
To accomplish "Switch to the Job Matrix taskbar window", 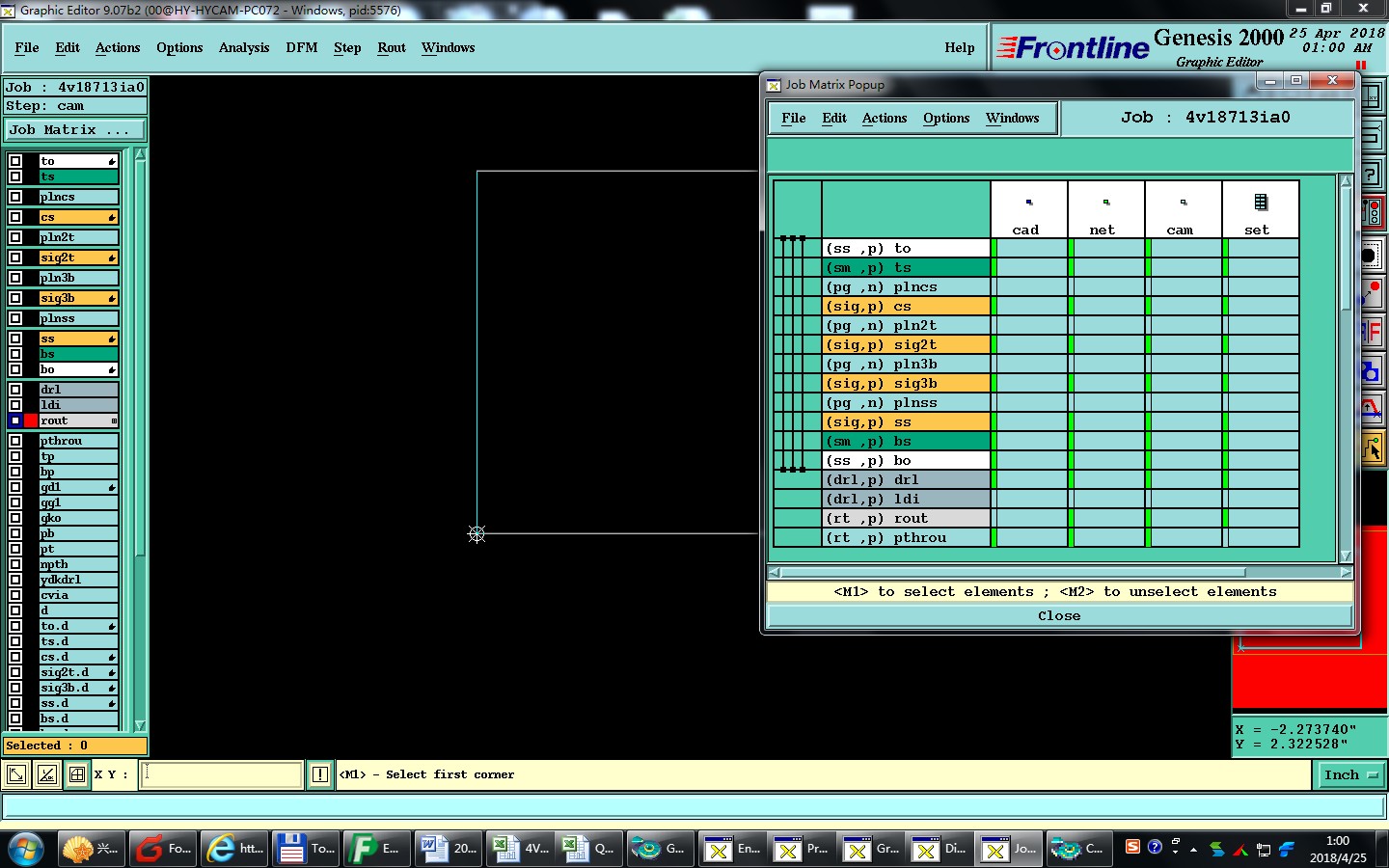I will click(x=1008, y=849).
